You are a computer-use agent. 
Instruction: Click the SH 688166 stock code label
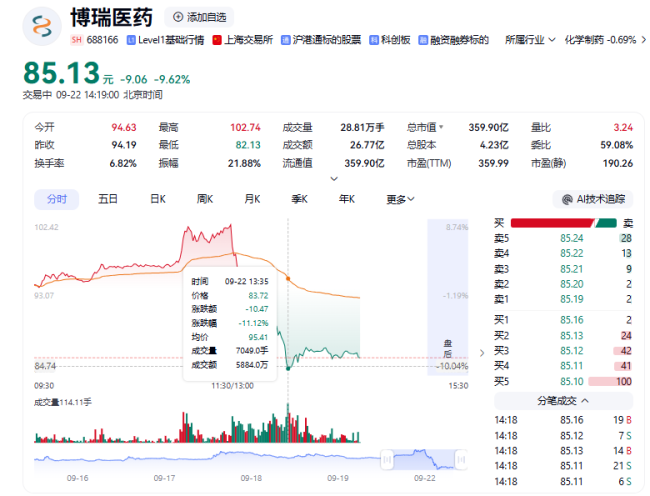(x=94, y=40)
